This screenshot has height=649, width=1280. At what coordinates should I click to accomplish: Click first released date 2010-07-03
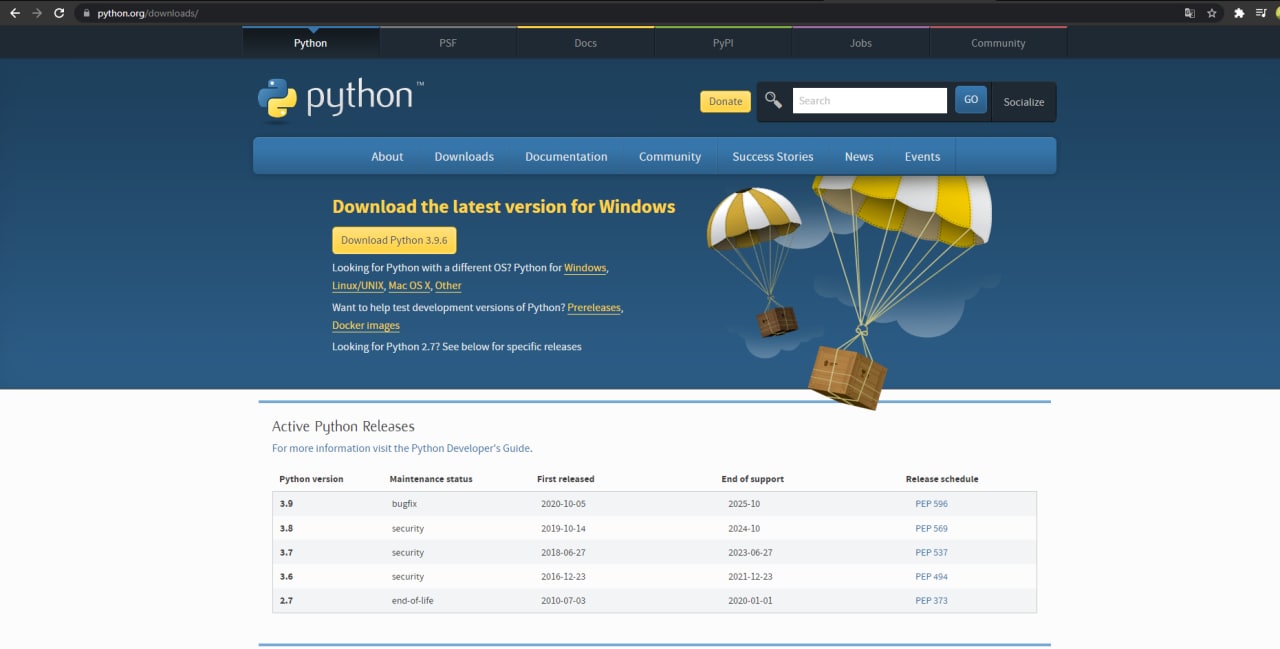coord(563,600)
